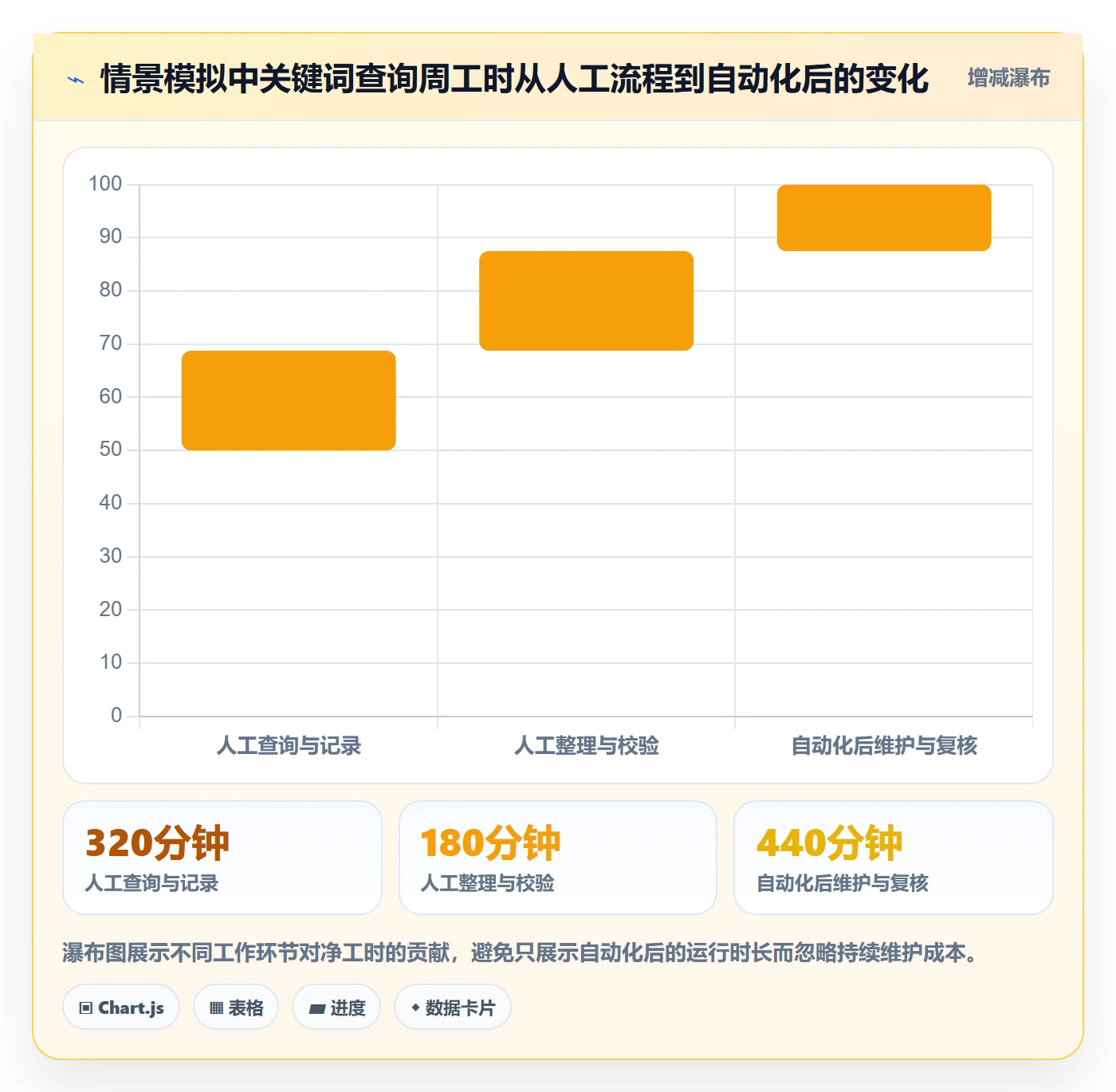Click the x-axis label 人工整理与校验
This screenshot has width=1116, height=1092.
pos(586,745)
